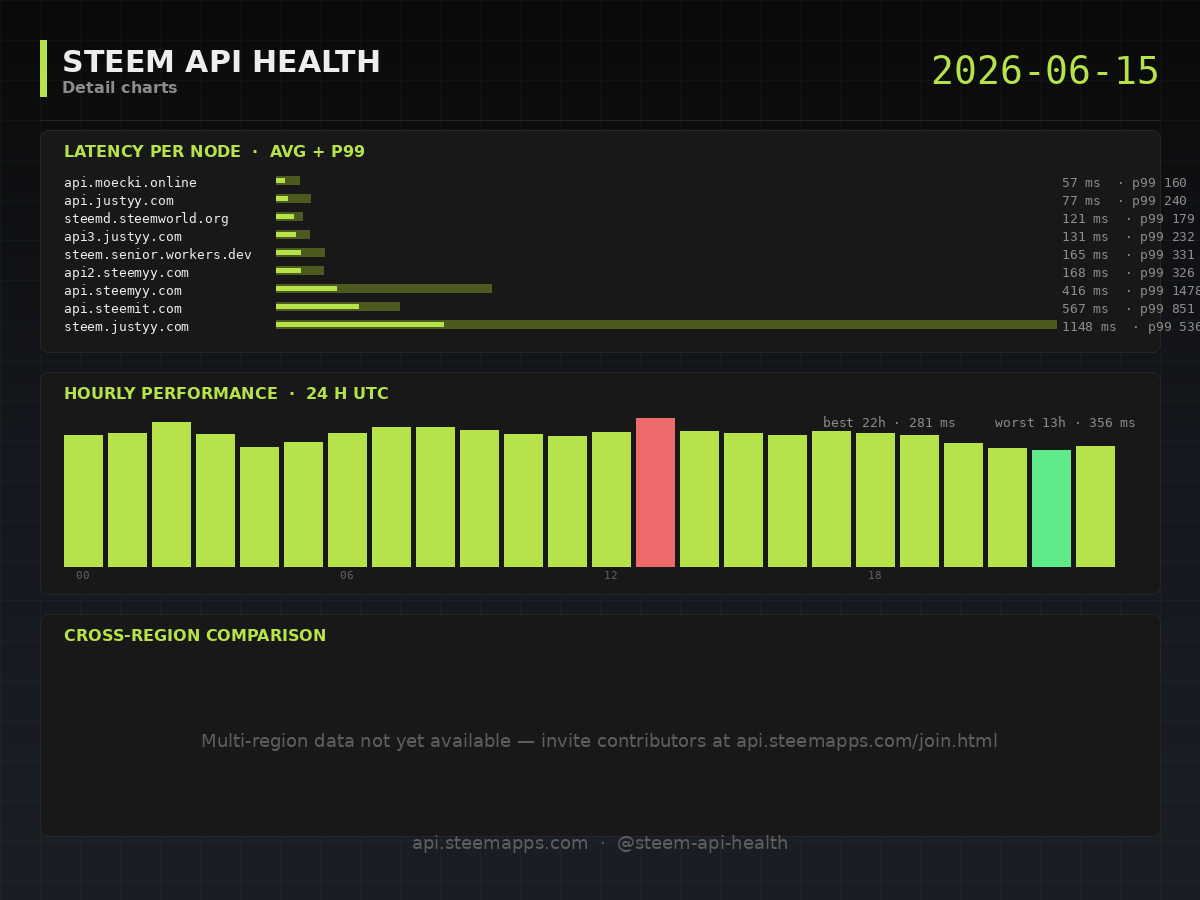Click the '18' hour axis label
1200x900 pixels.
coord(875,576)
